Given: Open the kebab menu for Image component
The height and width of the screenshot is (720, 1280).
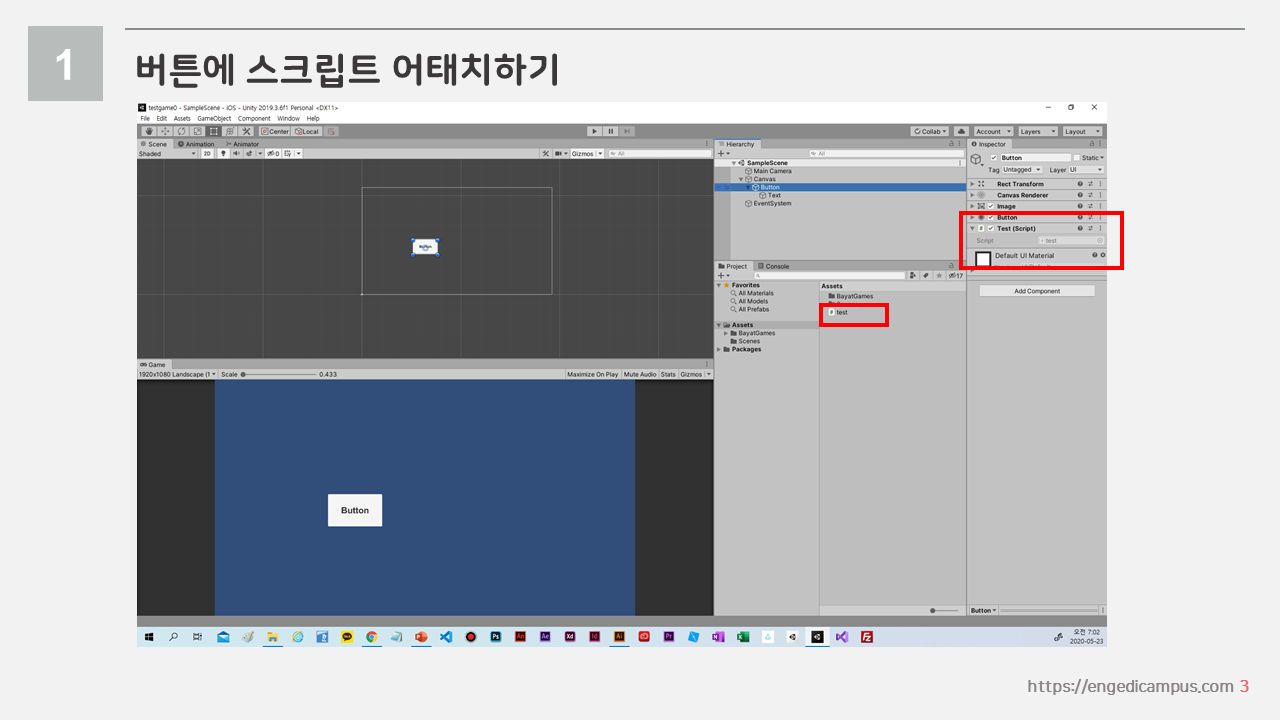Looking at the screenshot, I should point(1100,206).
